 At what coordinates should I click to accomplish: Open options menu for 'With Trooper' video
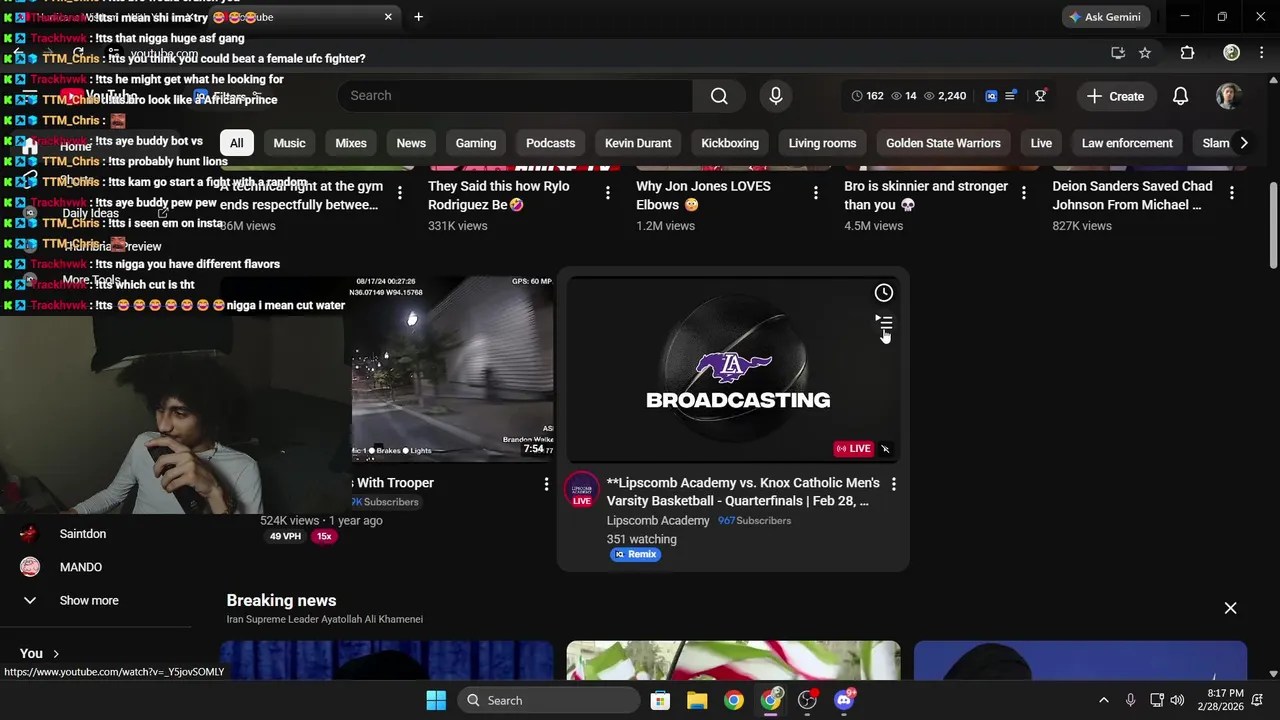click(546, 484)
